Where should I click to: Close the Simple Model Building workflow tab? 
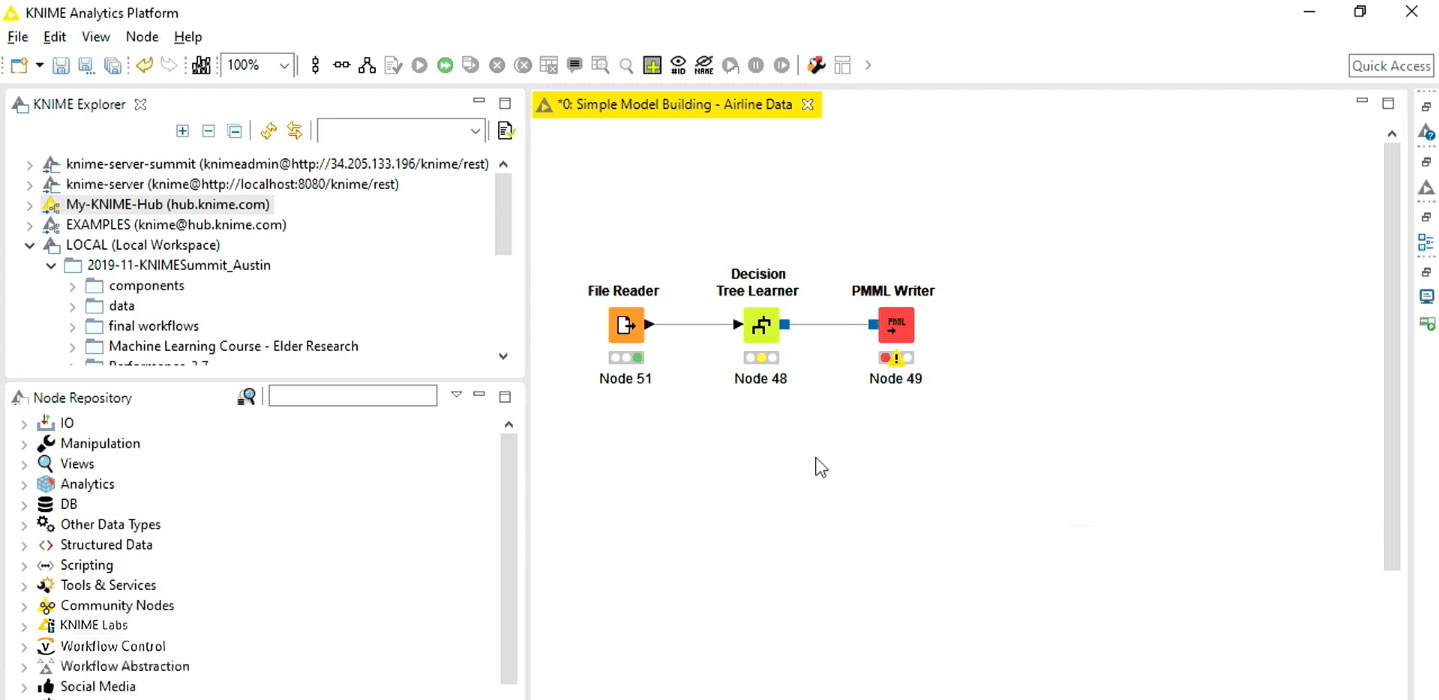click(808, 104)
